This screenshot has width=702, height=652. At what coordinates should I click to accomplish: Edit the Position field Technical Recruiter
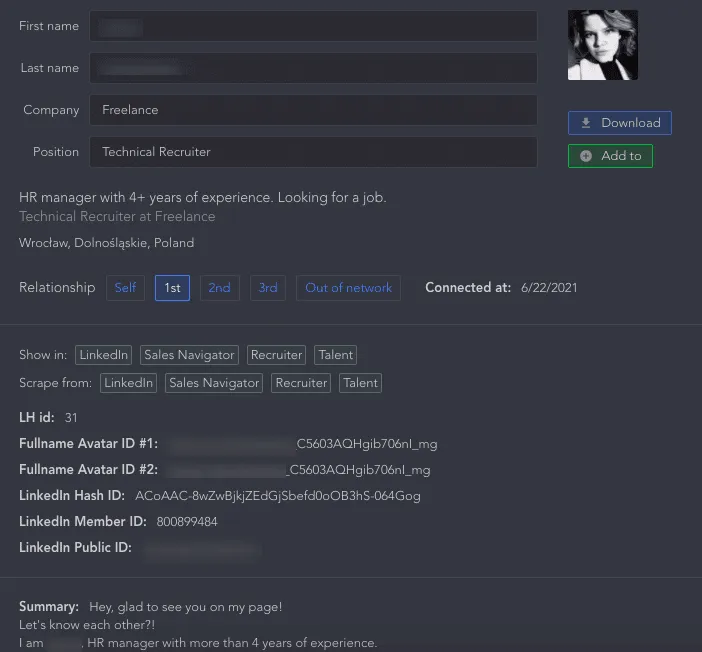click(x=313, y=152)
